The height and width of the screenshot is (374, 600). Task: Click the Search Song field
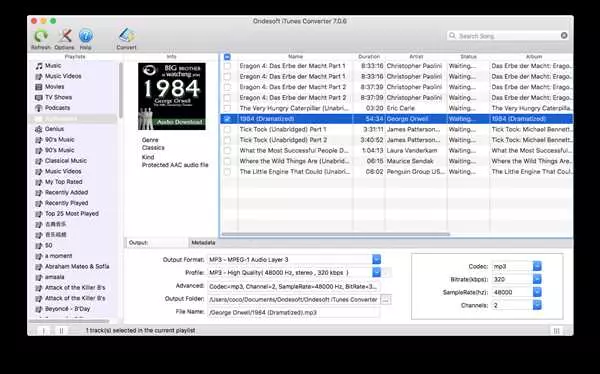point(509,36)
